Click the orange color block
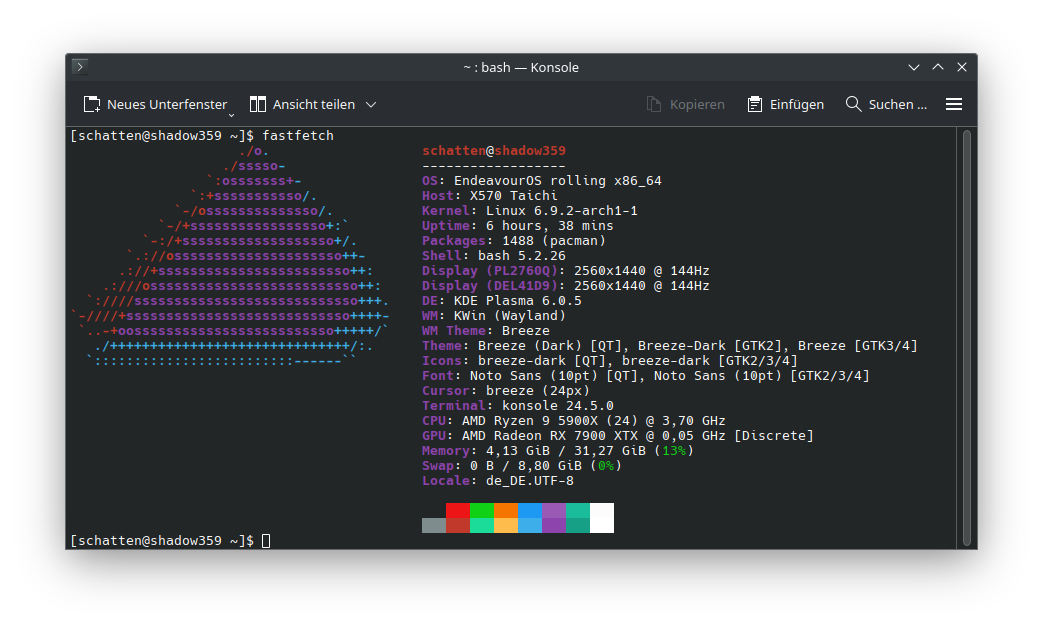Viewport: 1044px width, 628px height. pos(505,511)
